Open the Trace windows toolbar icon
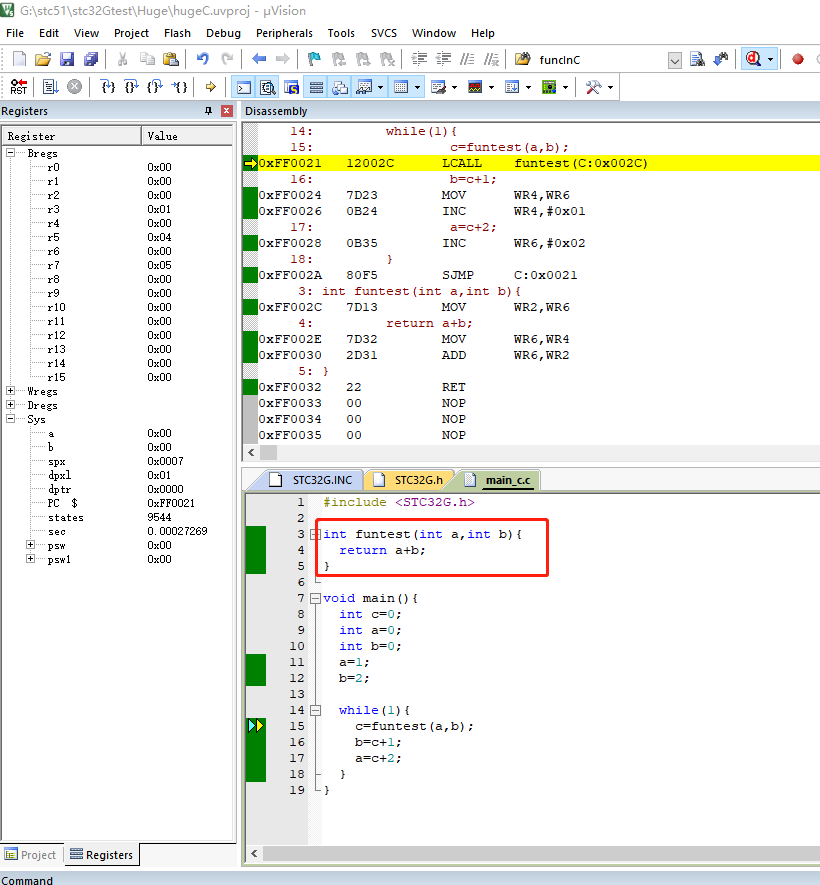The image size is (820, 885). (x=512, y=87)
